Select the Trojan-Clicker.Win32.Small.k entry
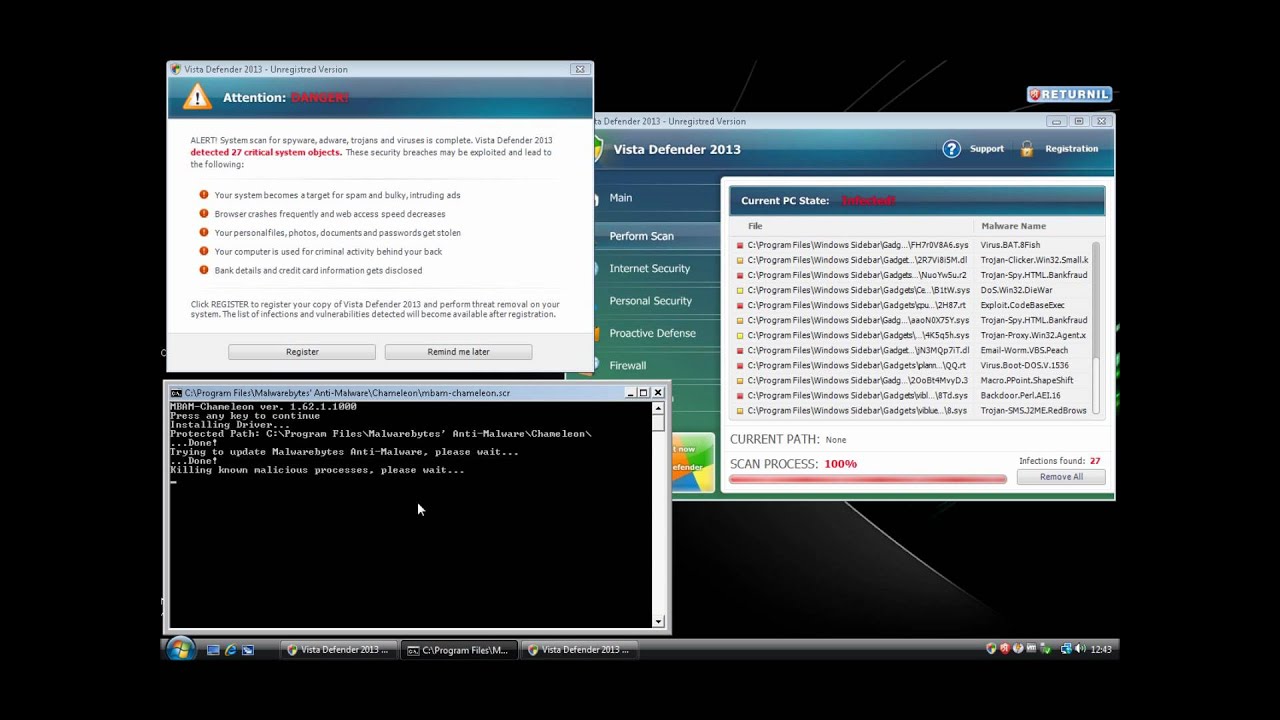 tap(1034, 260)
